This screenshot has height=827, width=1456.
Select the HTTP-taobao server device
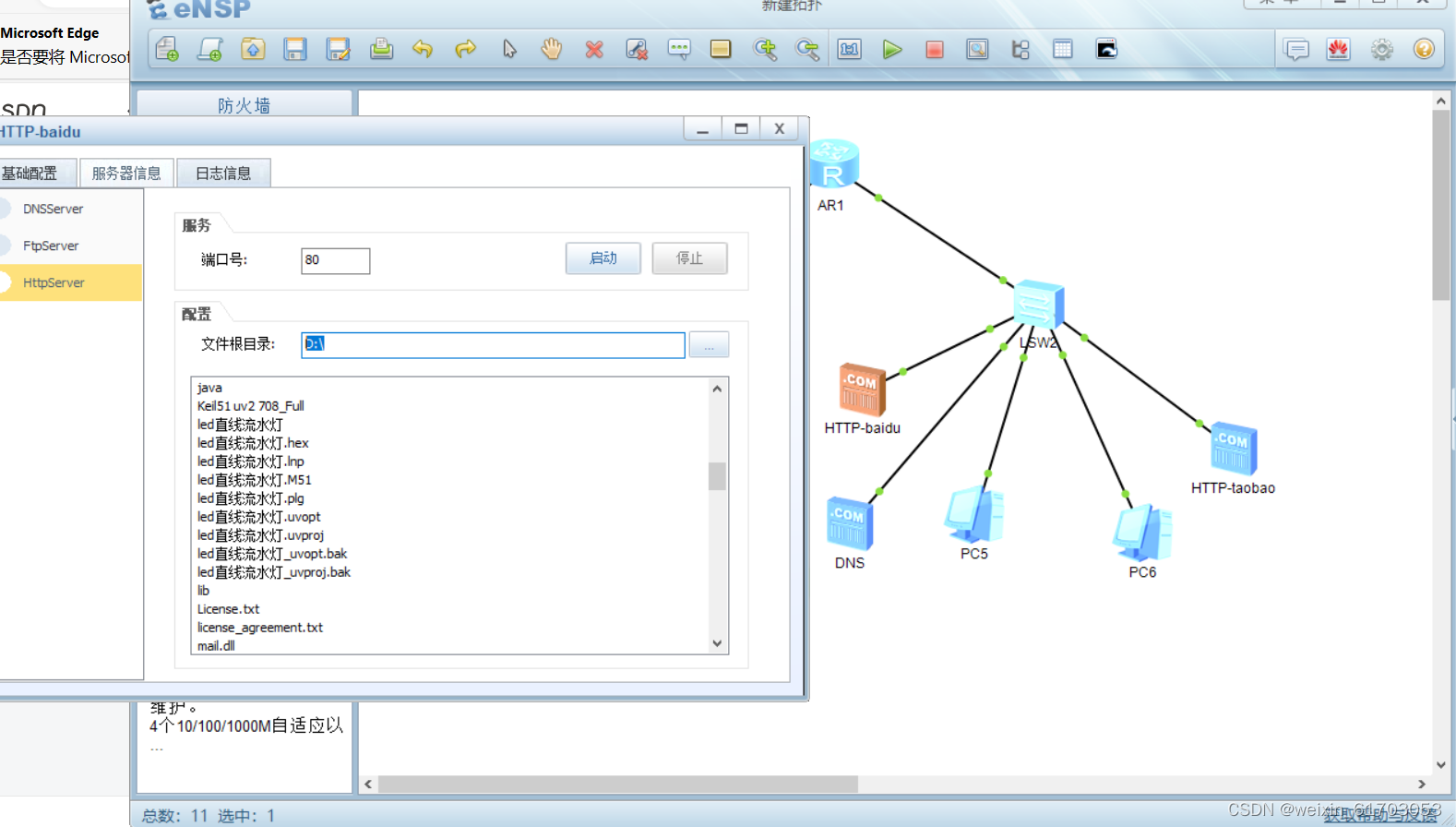coord(1233,449)
